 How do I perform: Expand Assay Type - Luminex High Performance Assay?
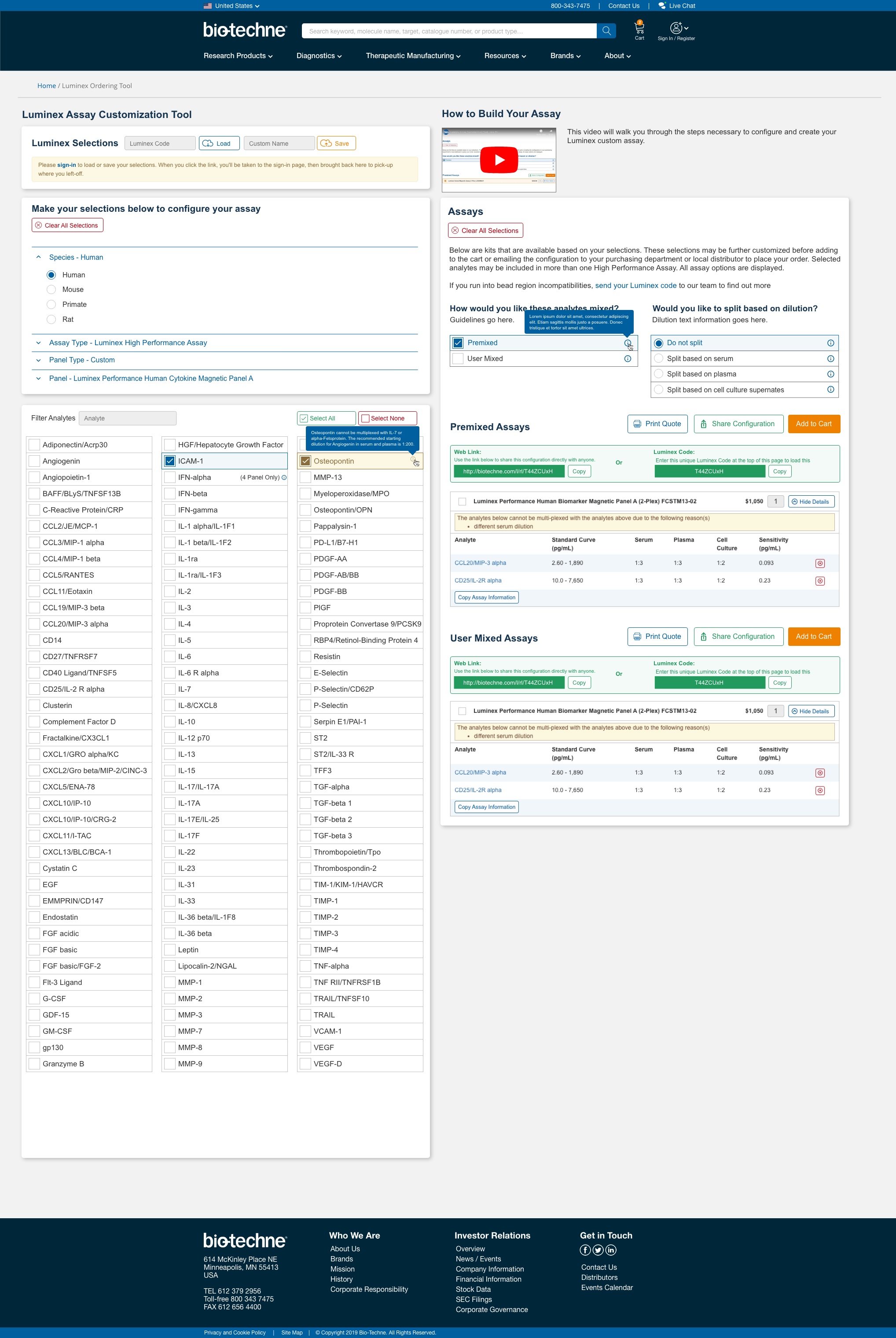pos(39,343)
